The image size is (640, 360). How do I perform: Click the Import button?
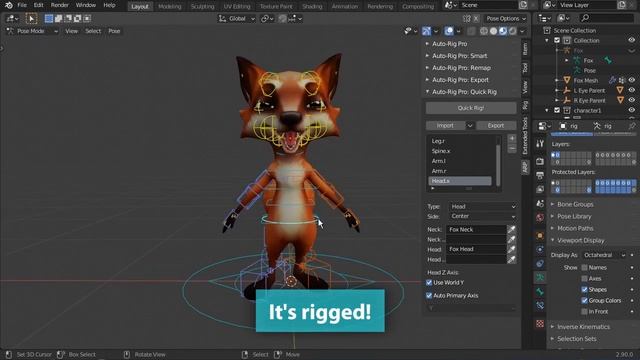coord(445,126)
